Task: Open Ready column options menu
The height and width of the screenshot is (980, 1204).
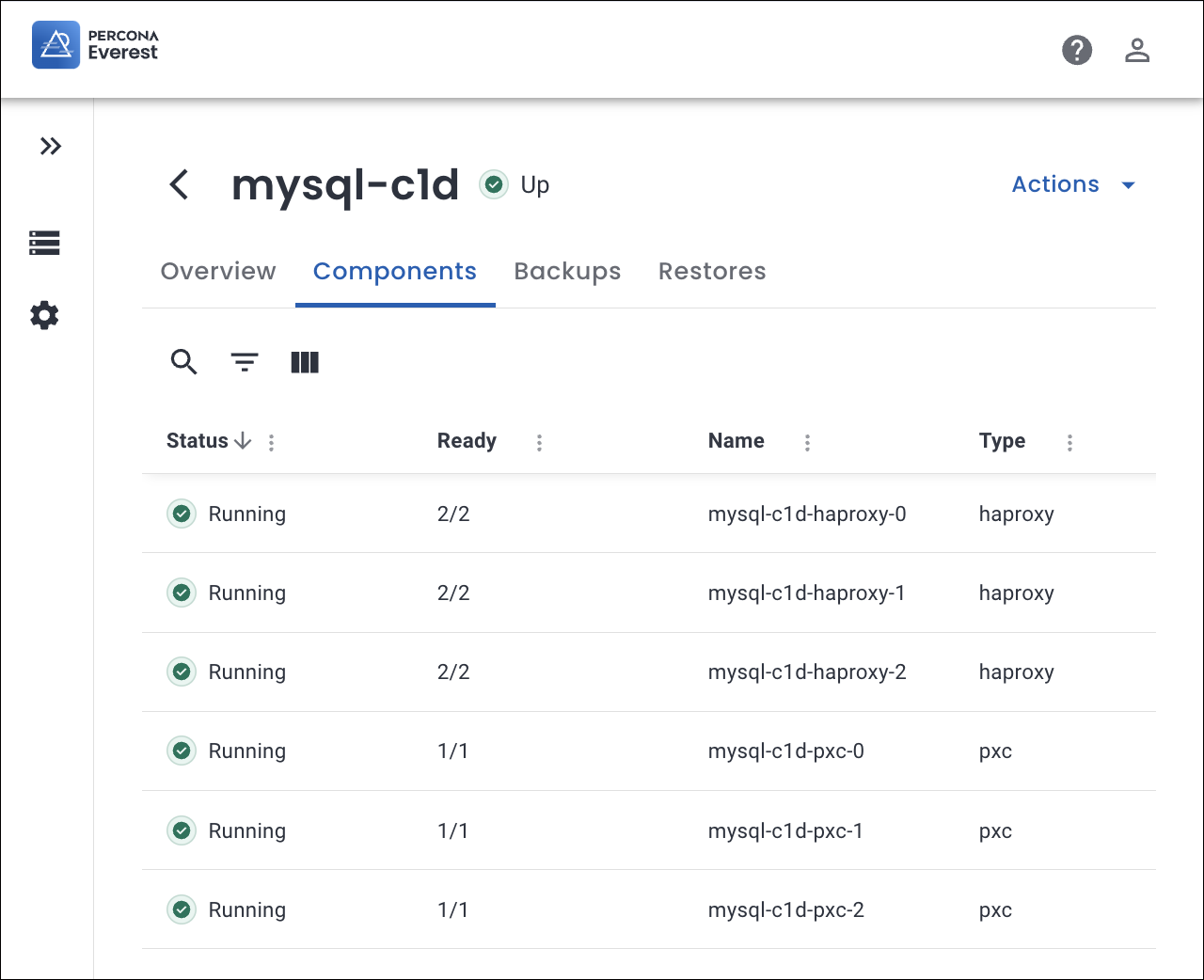Action: click(x=539, y=442)
